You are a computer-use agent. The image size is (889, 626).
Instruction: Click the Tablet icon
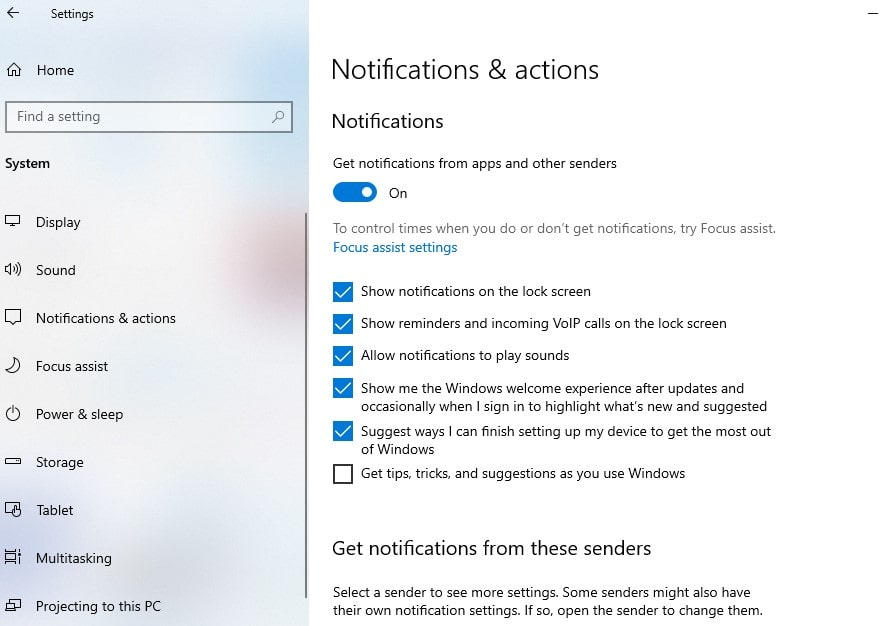click(x=12, y=509)
